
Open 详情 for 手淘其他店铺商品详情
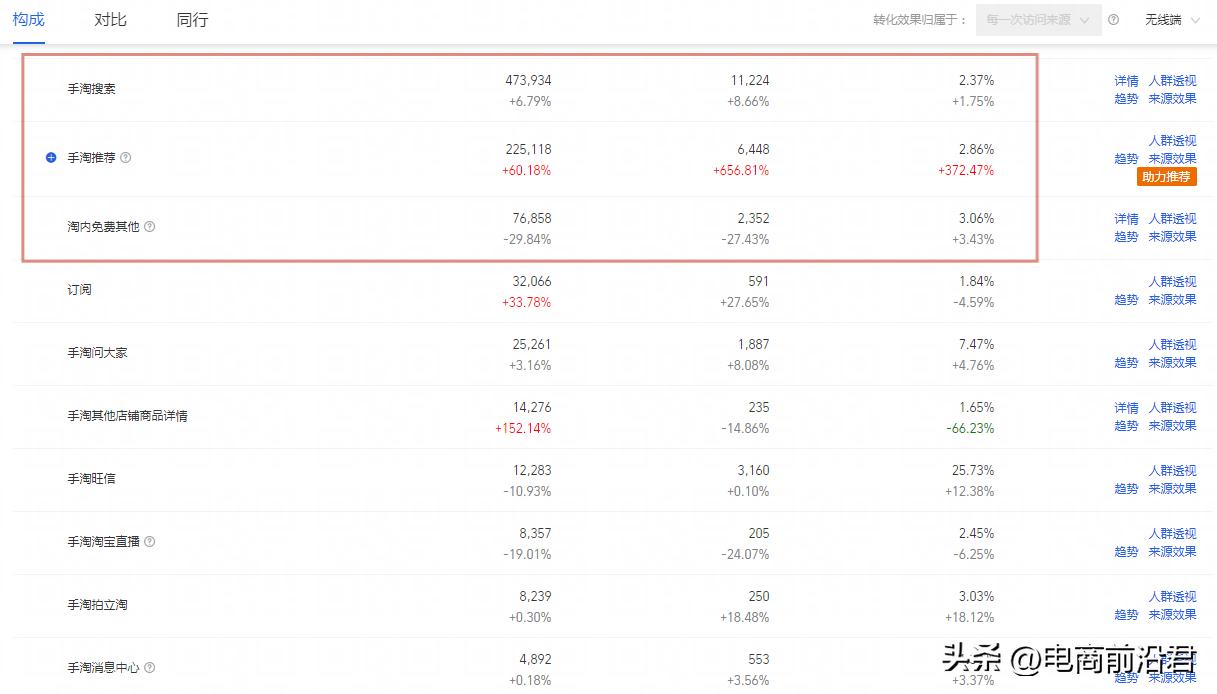click(1126, 408)
